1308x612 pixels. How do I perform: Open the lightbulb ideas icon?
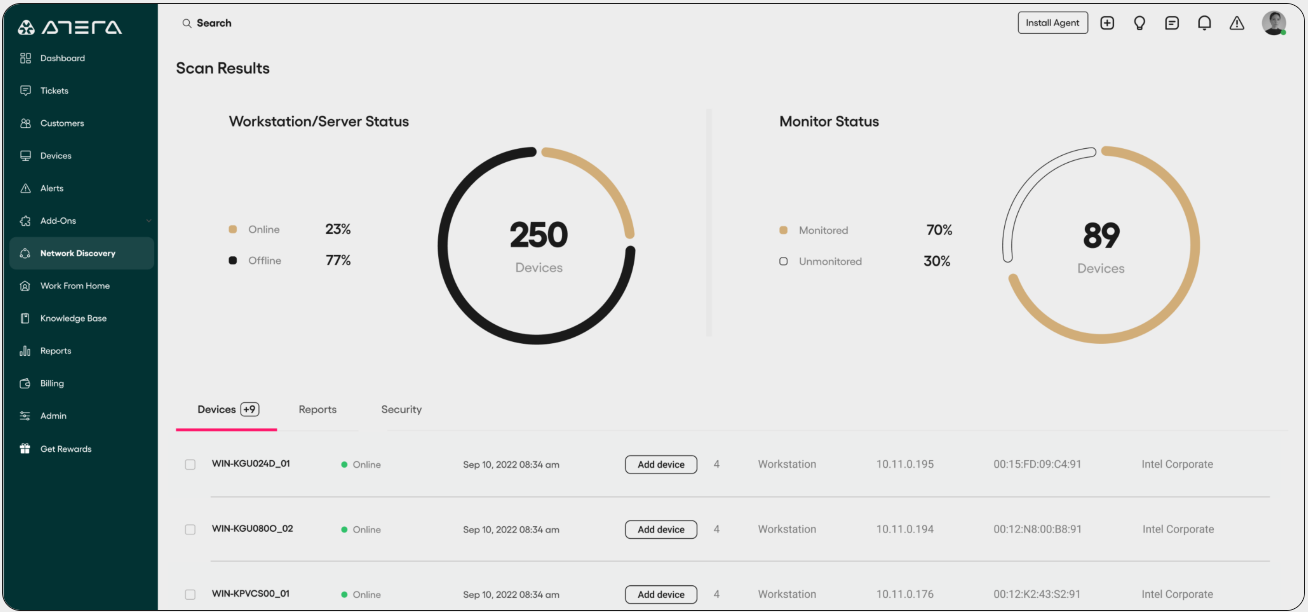(x=1139, y=23)
